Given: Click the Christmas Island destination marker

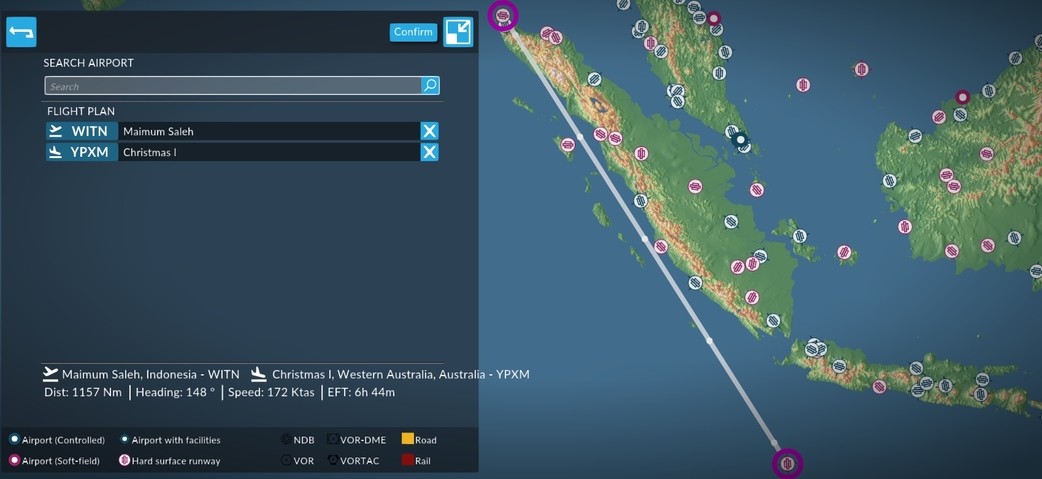Looking at the screenshot, I should (788, 463).
